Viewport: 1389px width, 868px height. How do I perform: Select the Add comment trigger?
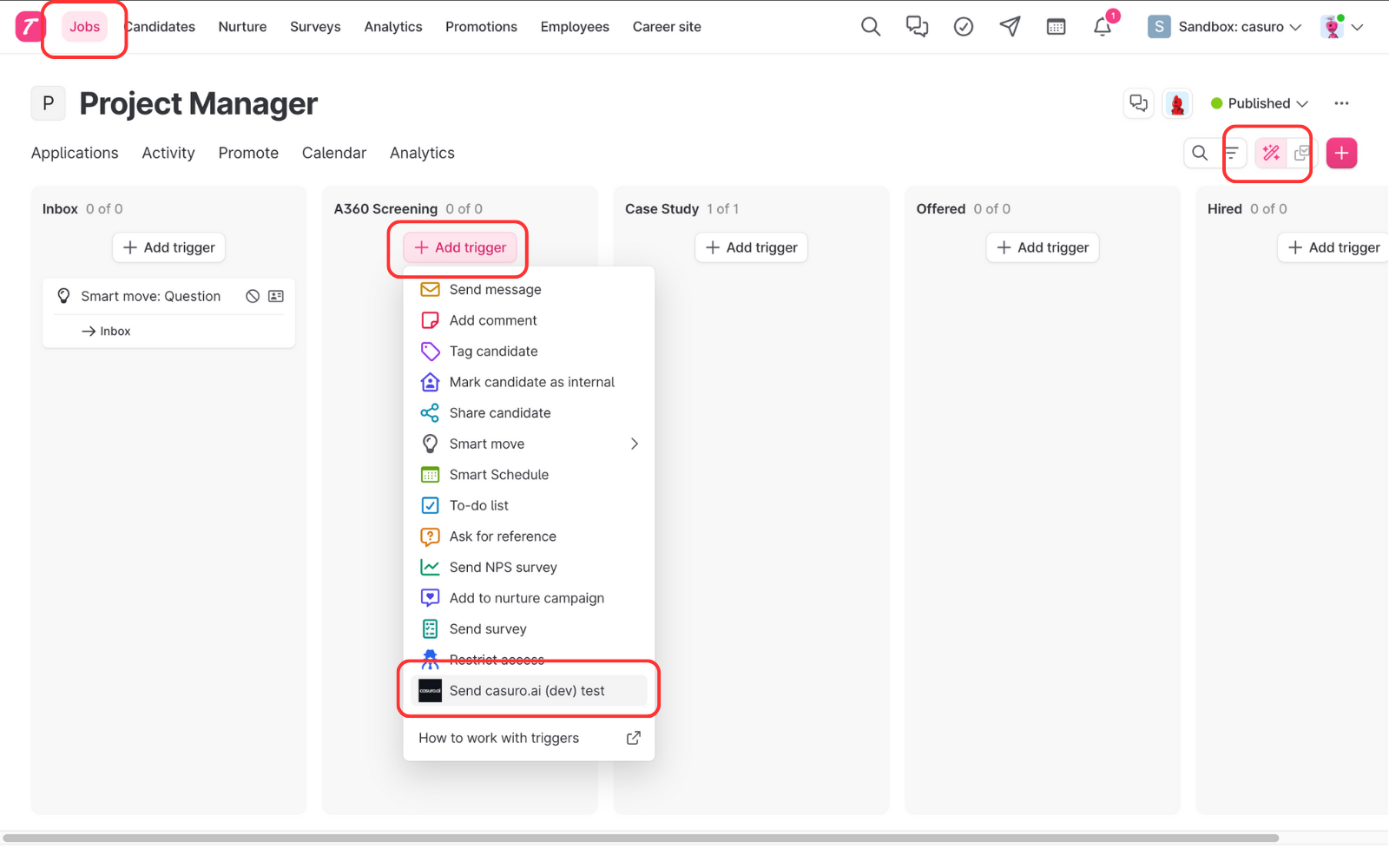pos(529,320)
